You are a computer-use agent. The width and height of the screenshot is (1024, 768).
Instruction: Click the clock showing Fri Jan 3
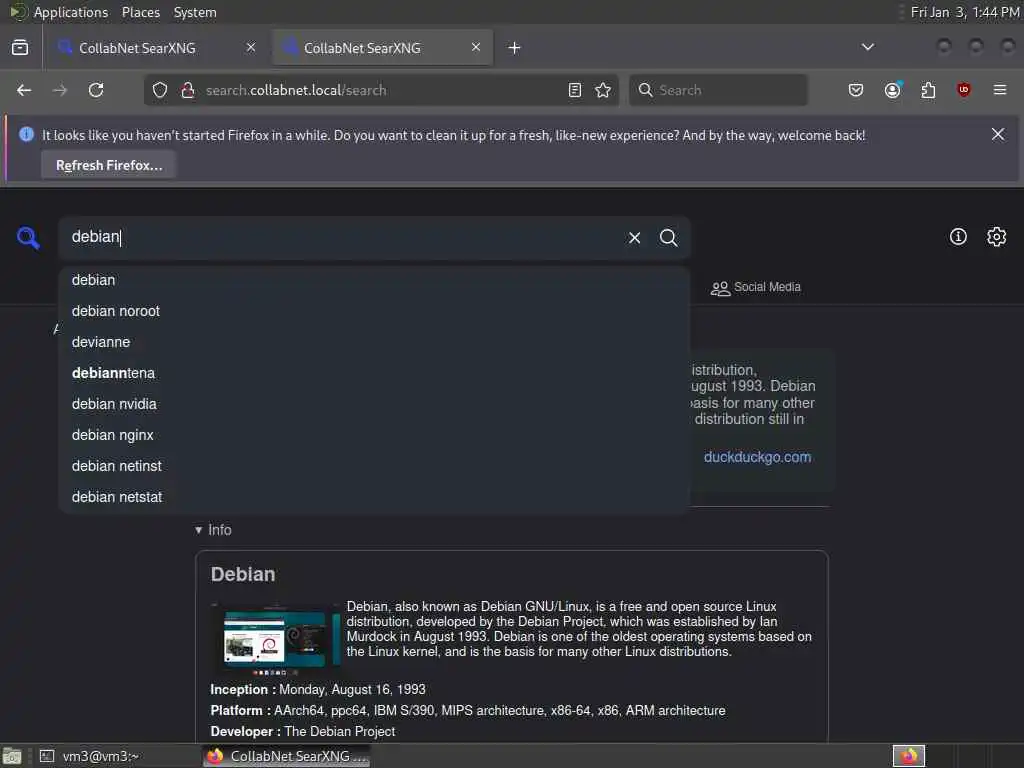coord(965,12)
